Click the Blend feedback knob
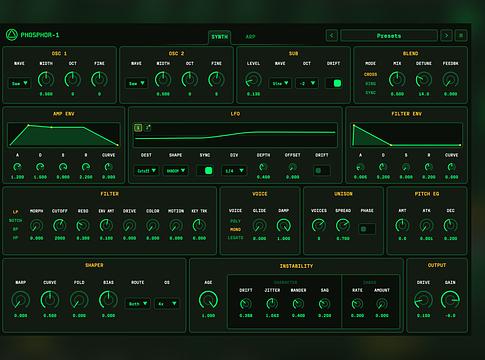This screenshot has width=485, height=360. (450, 80)
